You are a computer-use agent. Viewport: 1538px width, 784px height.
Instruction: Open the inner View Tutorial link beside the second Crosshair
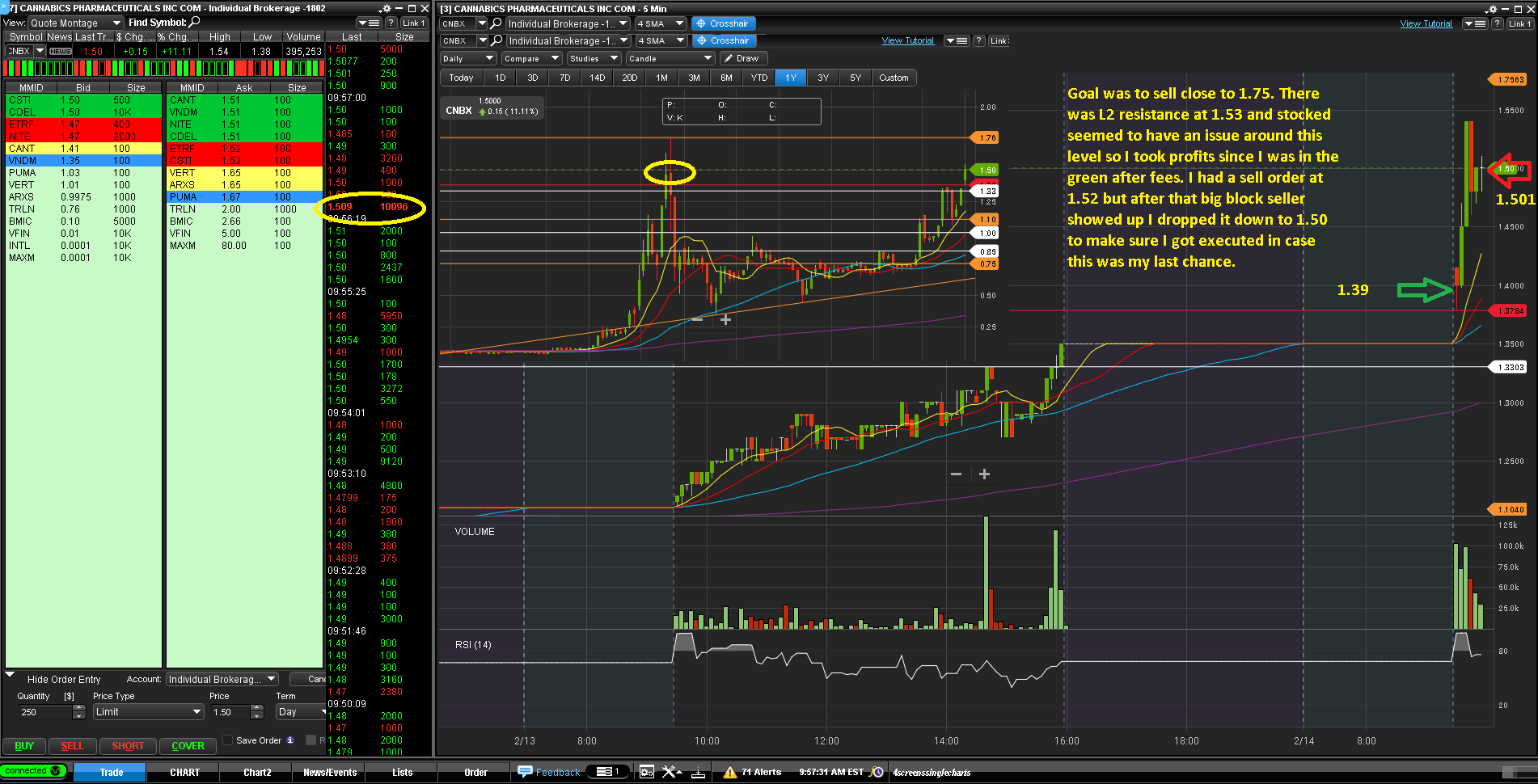click(x=907, y=40)
